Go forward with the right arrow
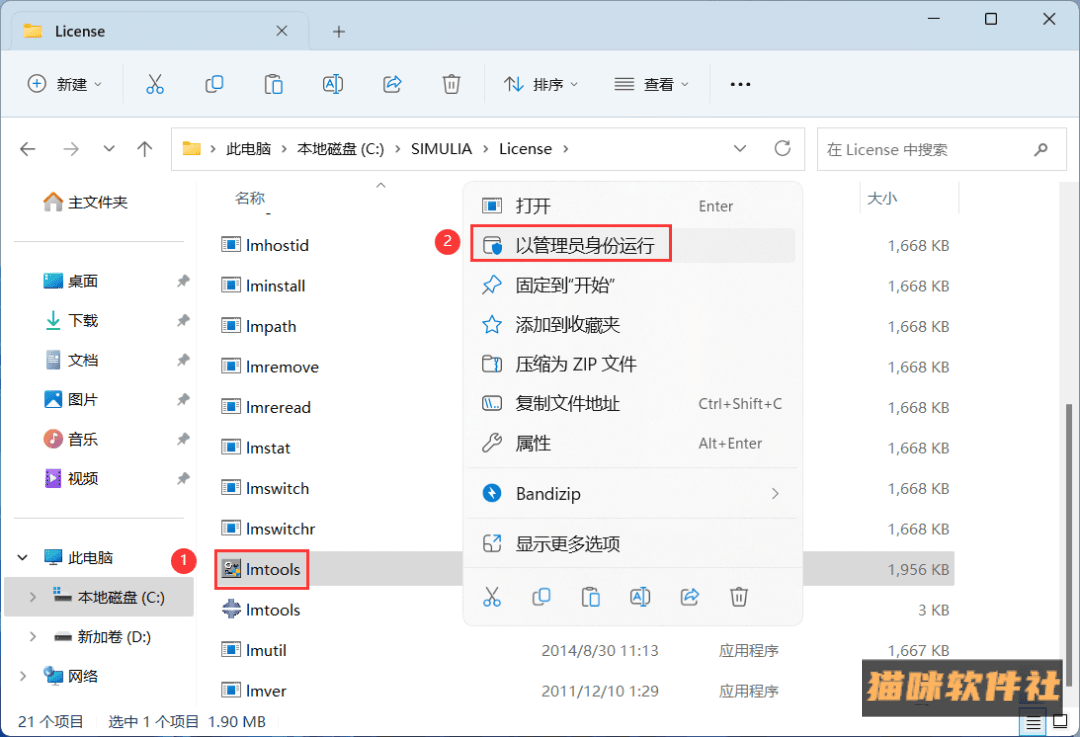 (x=71, y=149)
